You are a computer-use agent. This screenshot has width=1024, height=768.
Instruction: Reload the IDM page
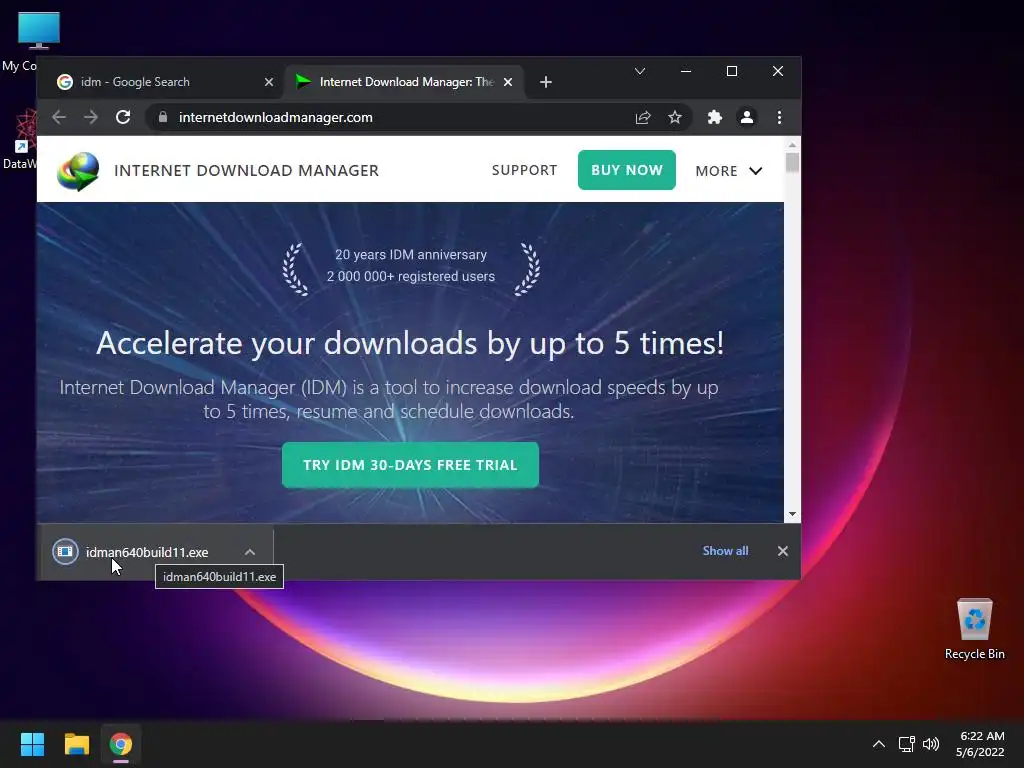pyautogui.click(x=123, y=118)
